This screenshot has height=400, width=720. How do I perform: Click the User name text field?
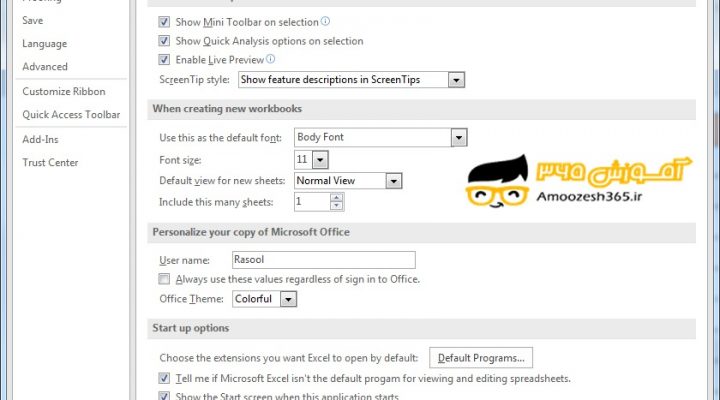(x=324, y=260)
